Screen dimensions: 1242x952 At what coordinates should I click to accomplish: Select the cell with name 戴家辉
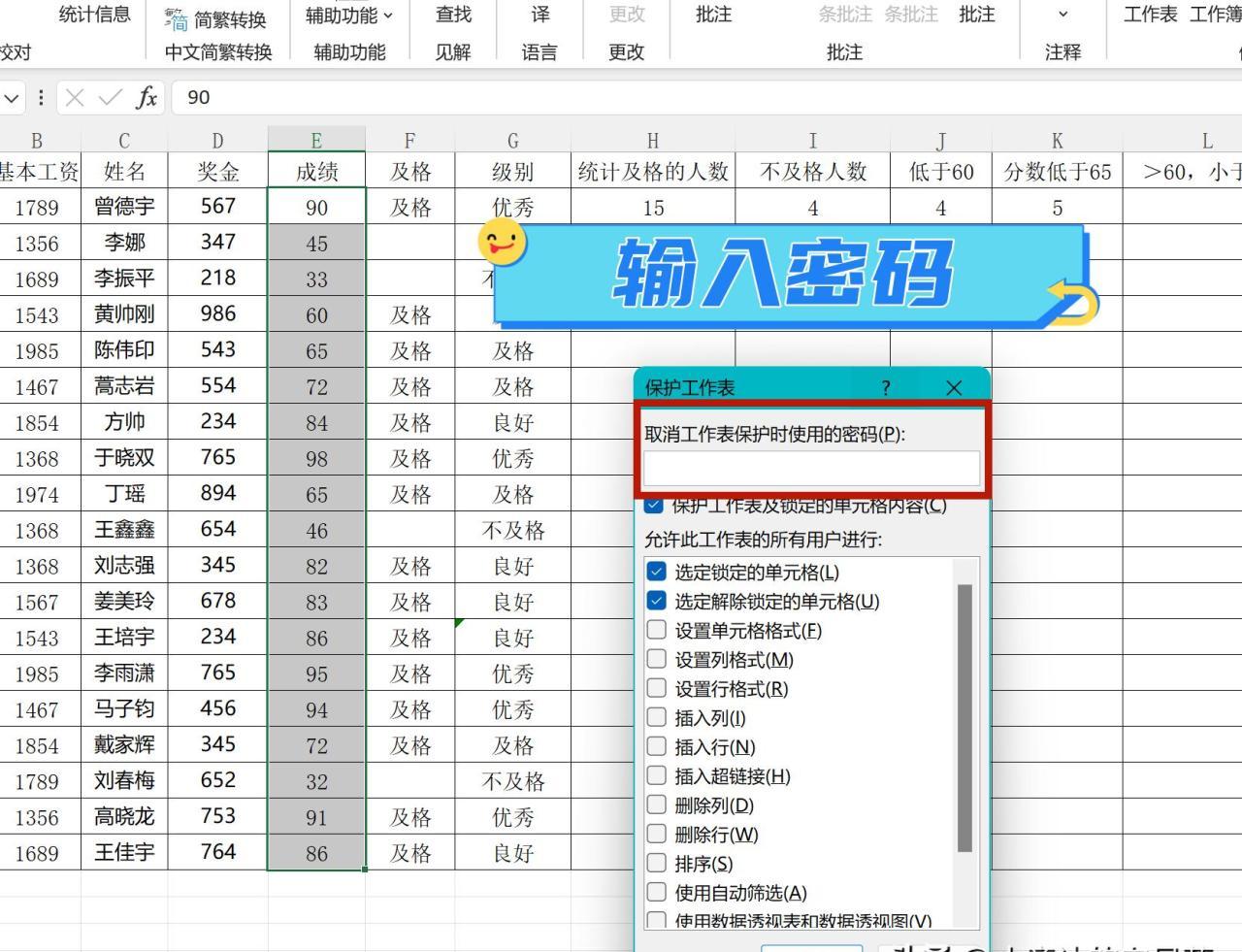[124, 745]
